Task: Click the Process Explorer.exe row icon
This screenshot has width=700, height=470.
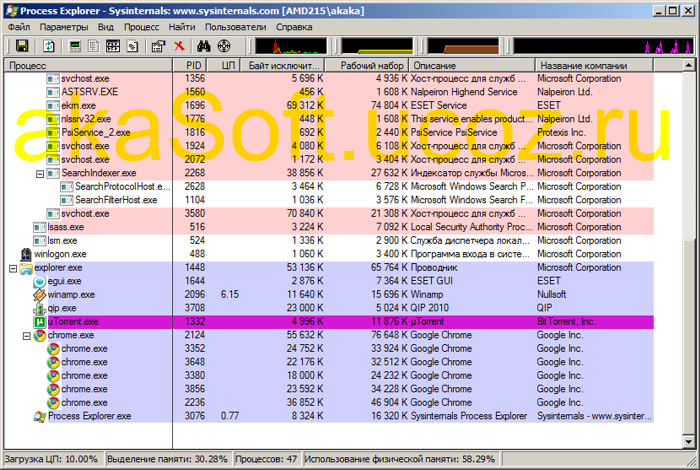Action: coord(40,416)
